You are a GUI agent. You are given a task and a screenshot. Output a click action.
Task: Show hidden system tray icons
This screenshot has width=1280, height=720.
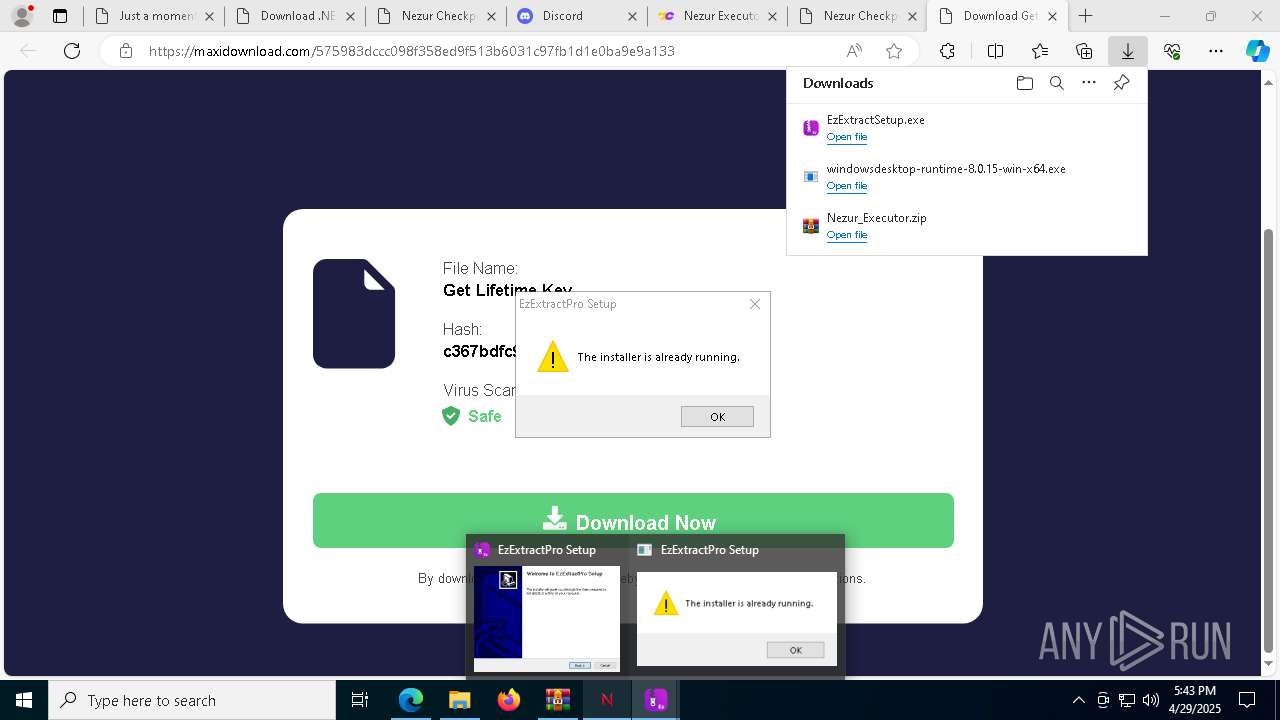click(x=1078, y=700)
